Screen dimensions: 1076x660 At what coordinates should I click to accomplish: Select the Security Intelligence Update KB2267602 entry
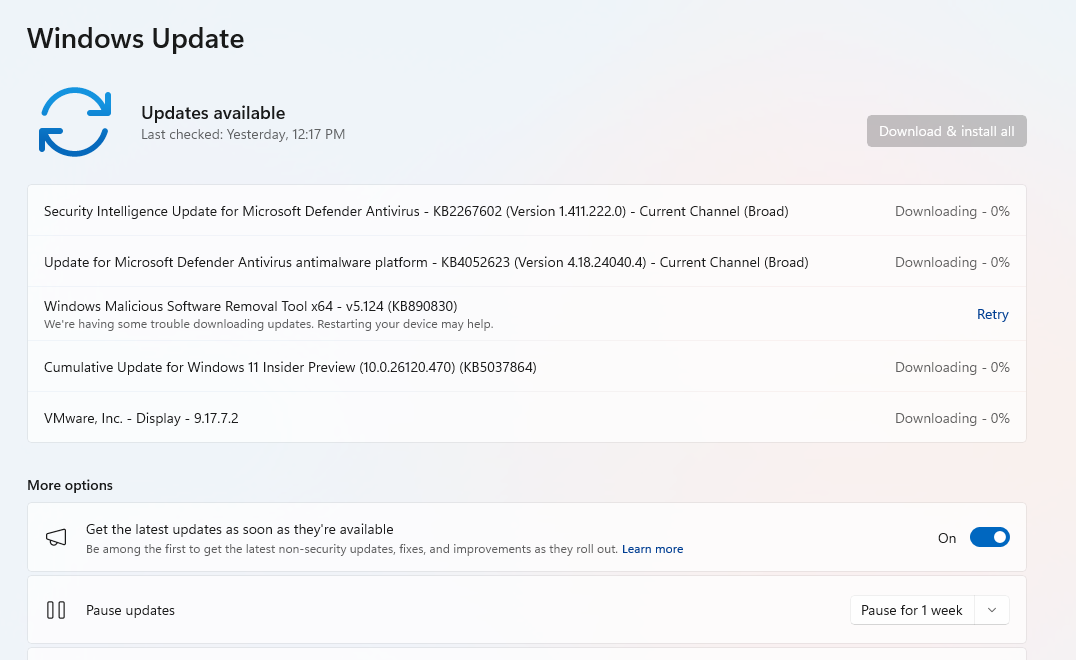(416, 211)
